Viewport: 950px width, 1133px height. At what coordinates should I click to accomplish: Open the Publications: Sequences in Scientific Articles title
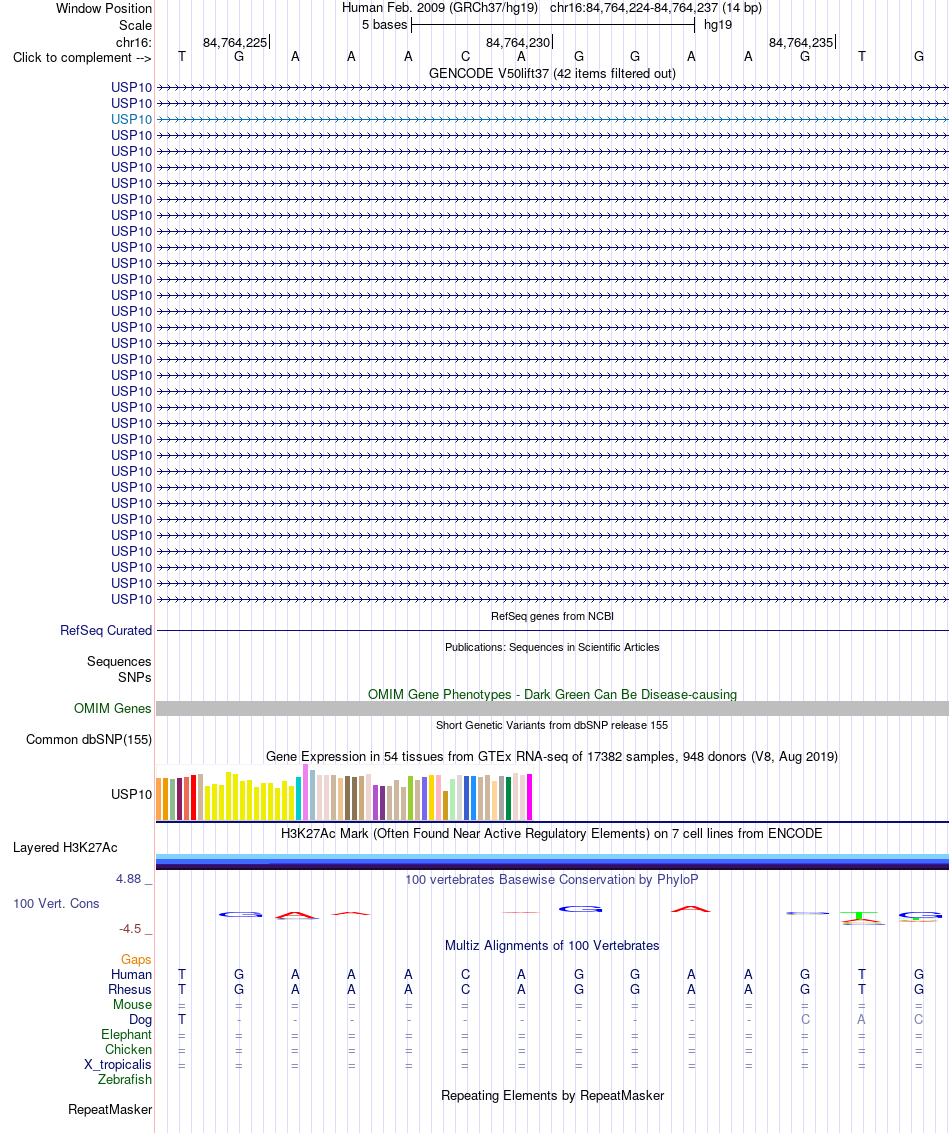pos(552,647)
